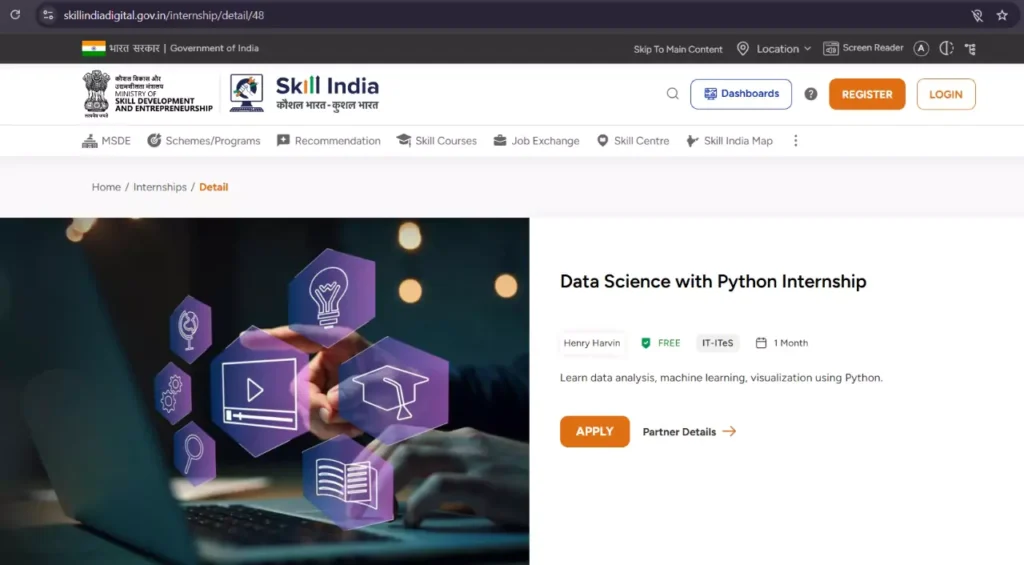Open the Recommendation menu item
Image resolution: width=1024 pixels, height=565 pixels.
[x=328, y=140]
